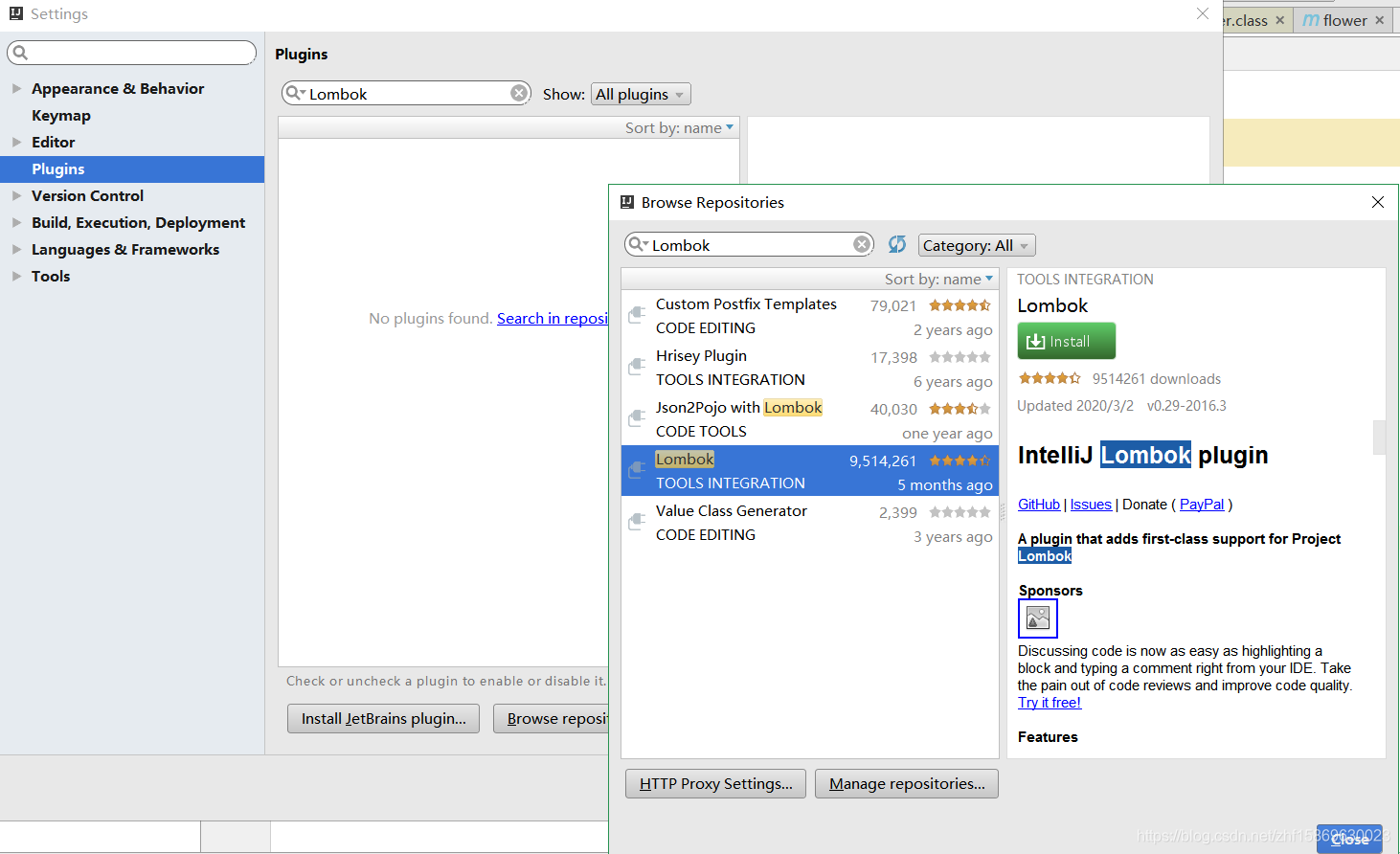Expand the Version Control settings node
The width and height of the screenshot is (1400, 854).
16,195
